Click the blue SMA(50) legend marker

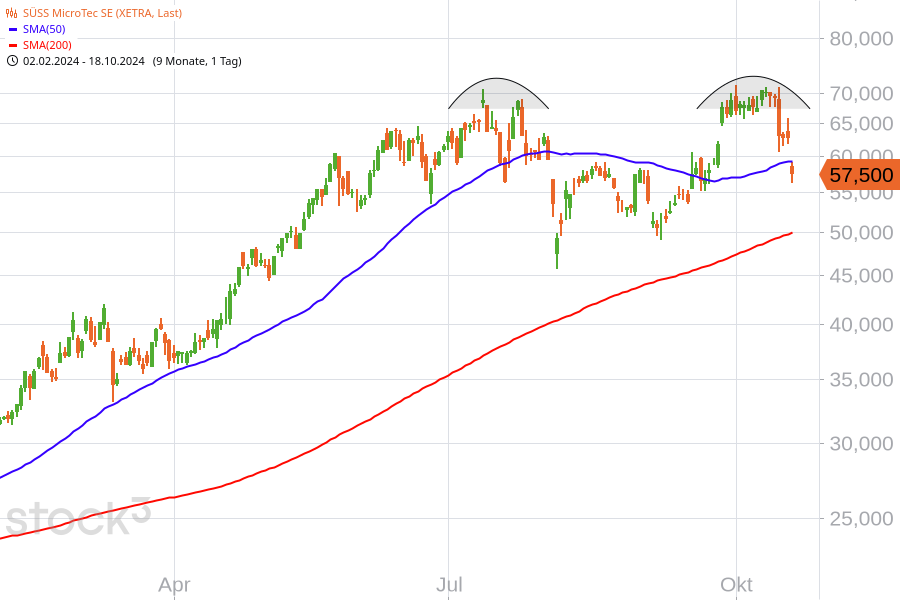point(11,29)
